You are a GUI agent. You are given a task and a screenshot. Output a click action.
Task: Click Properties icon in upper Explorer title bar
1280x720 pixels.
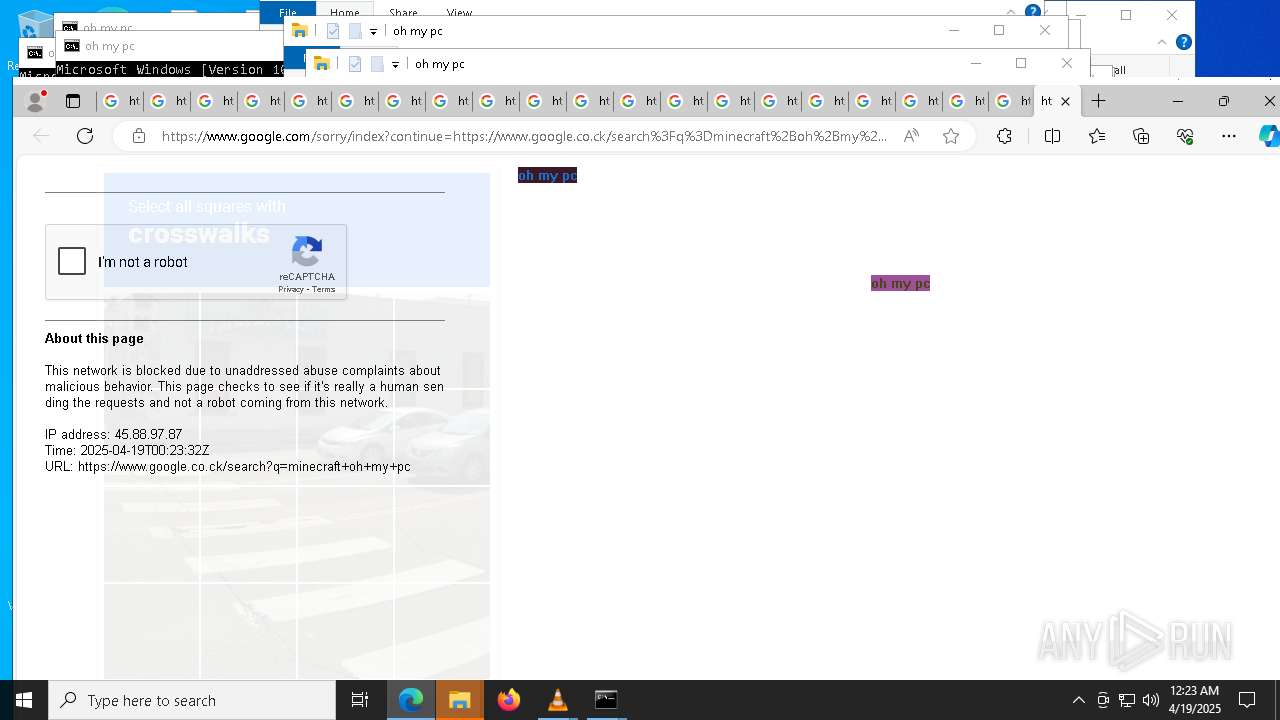pos(333,31)
